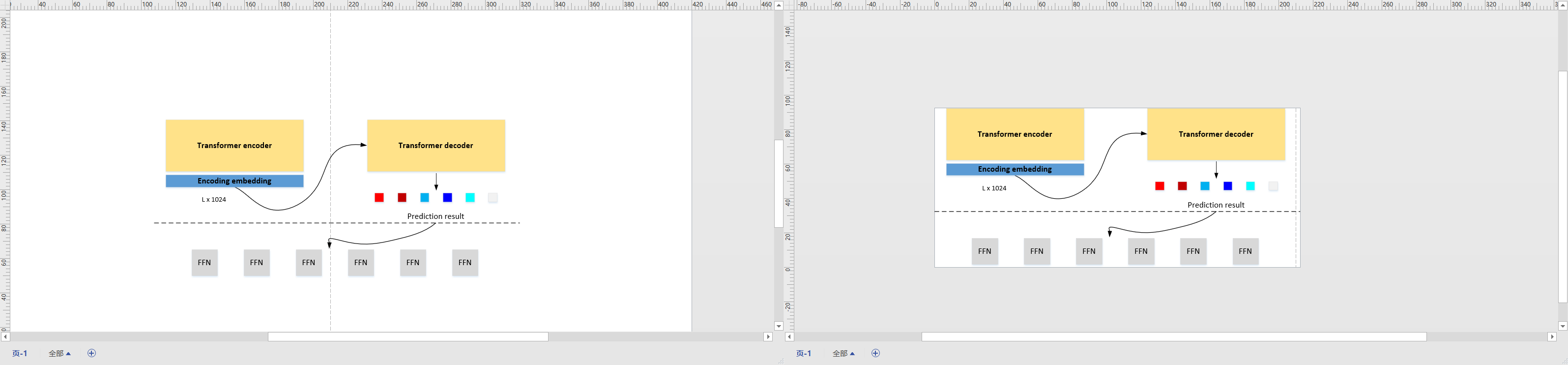Select the Transformer encoder box in left diagram
This screenshot has height=365, width=1568.
click(234, 146)
